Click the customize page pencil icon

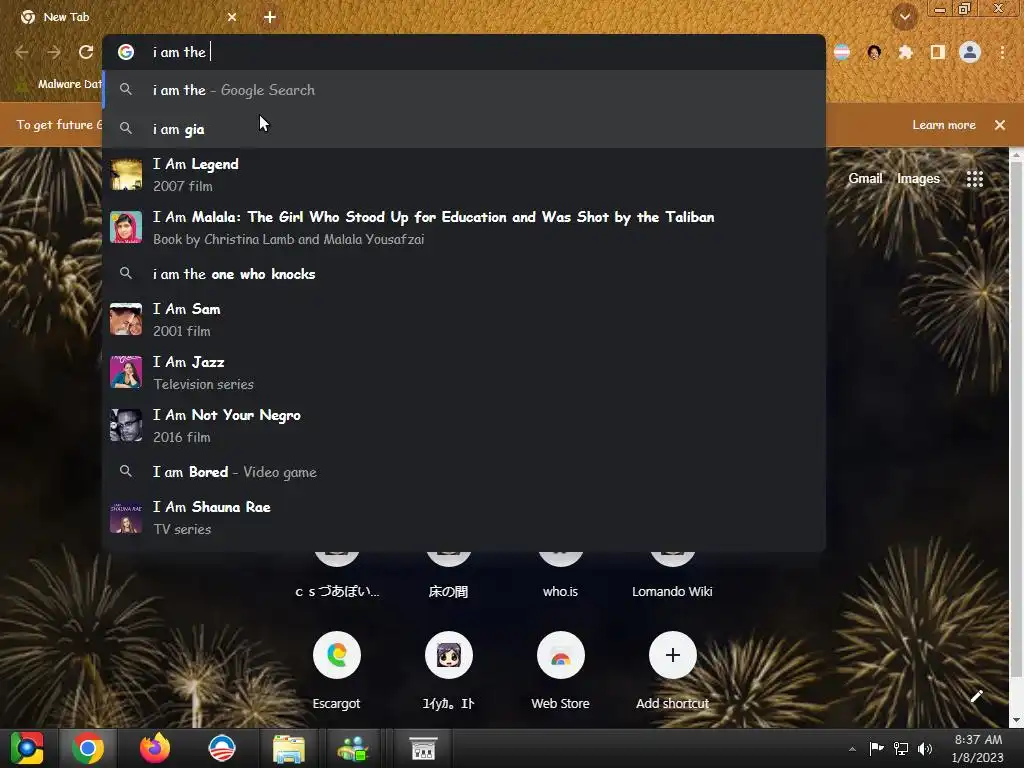click(976, 696)
